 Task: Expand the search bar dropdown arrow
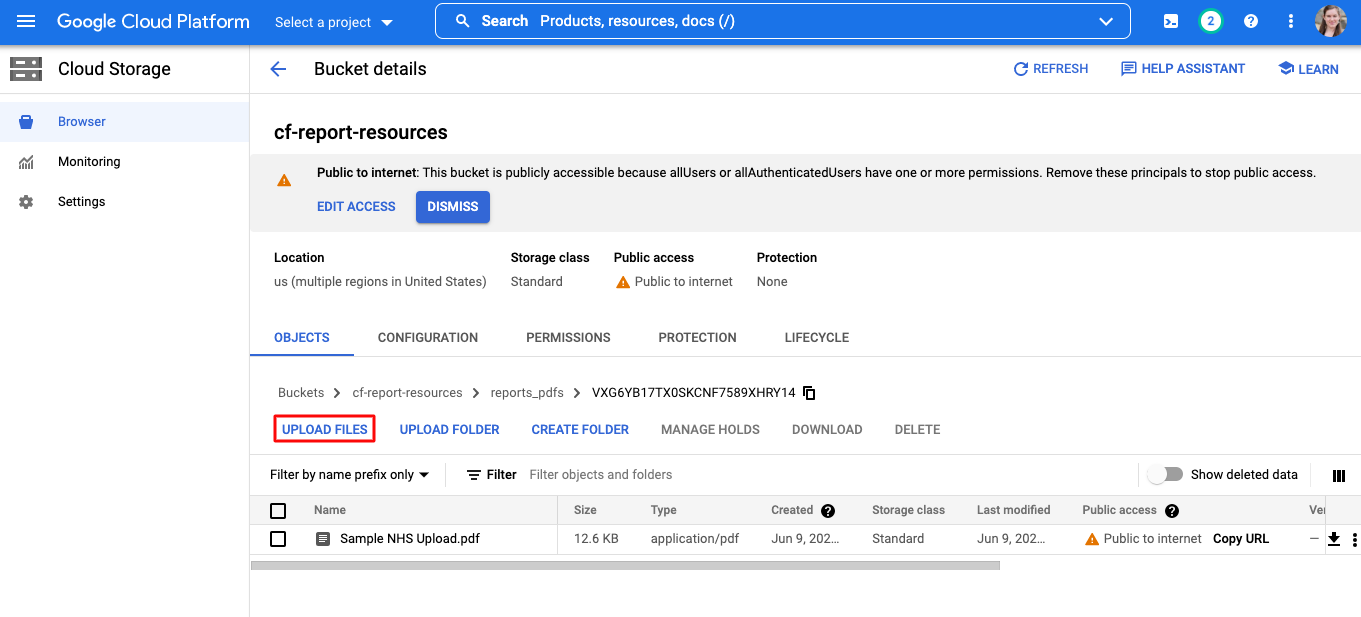(x=1106, y=21)
